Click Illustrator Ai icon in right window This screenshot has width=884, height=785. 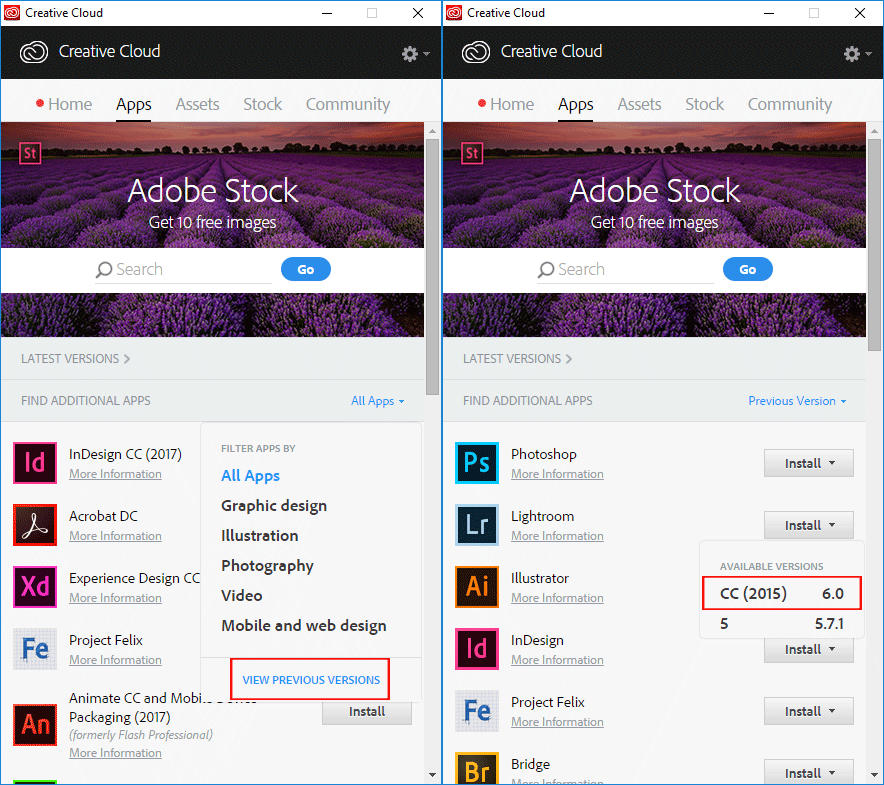pyautogui.click(x=477, y=587)
